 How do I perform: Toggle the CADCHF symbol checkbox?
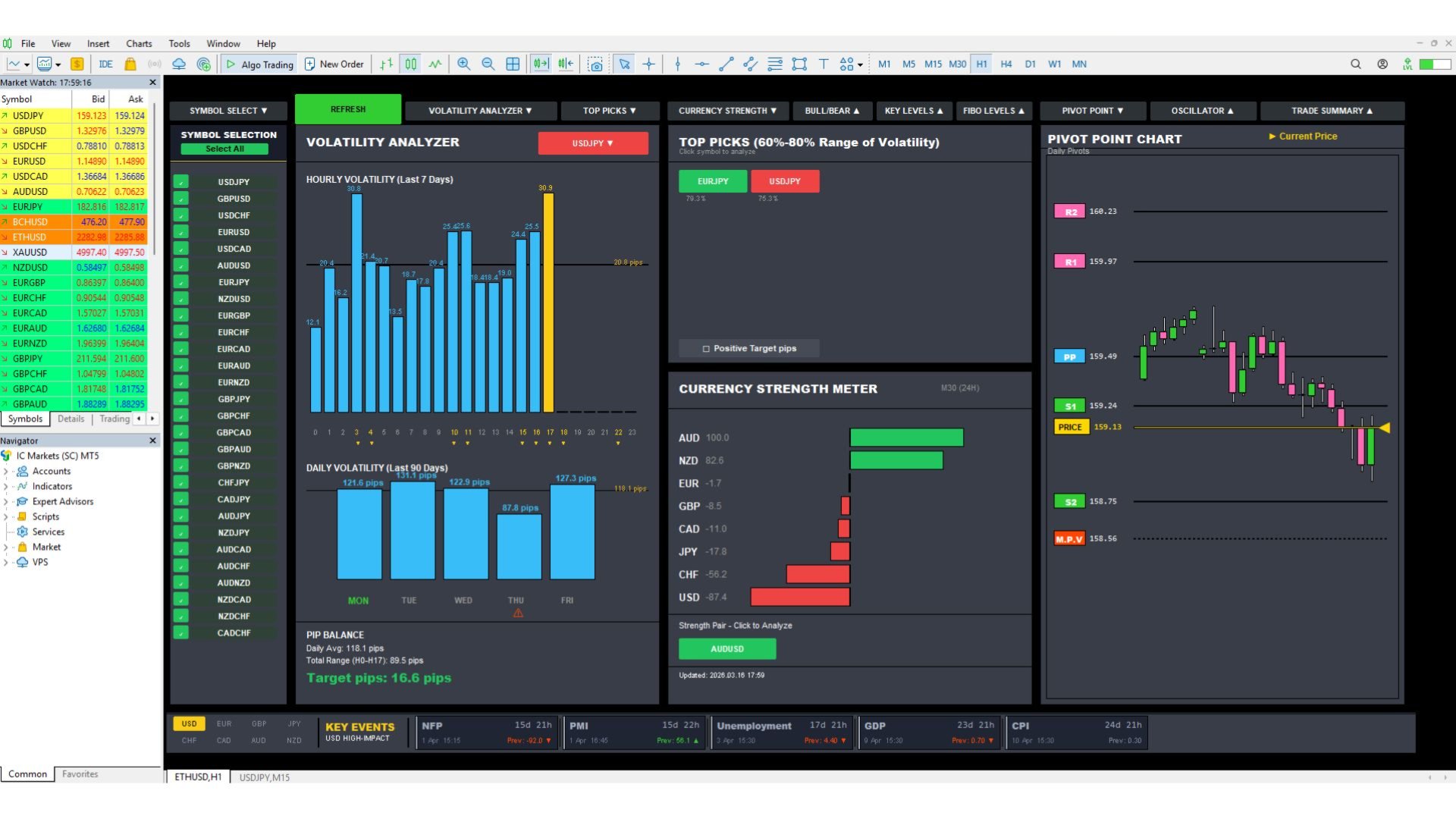[180, 633]
